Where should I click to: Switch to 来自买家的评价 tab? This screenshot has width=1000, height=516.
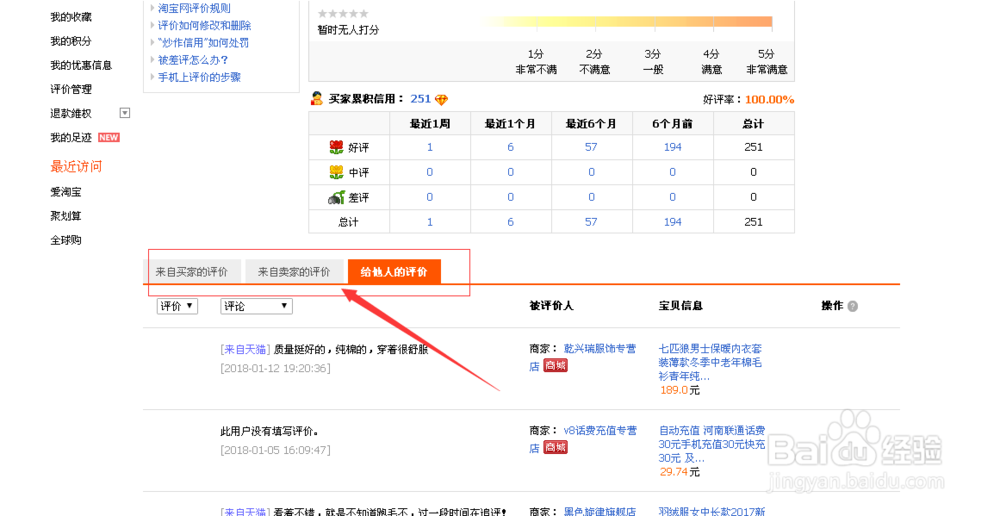(192, 272)
